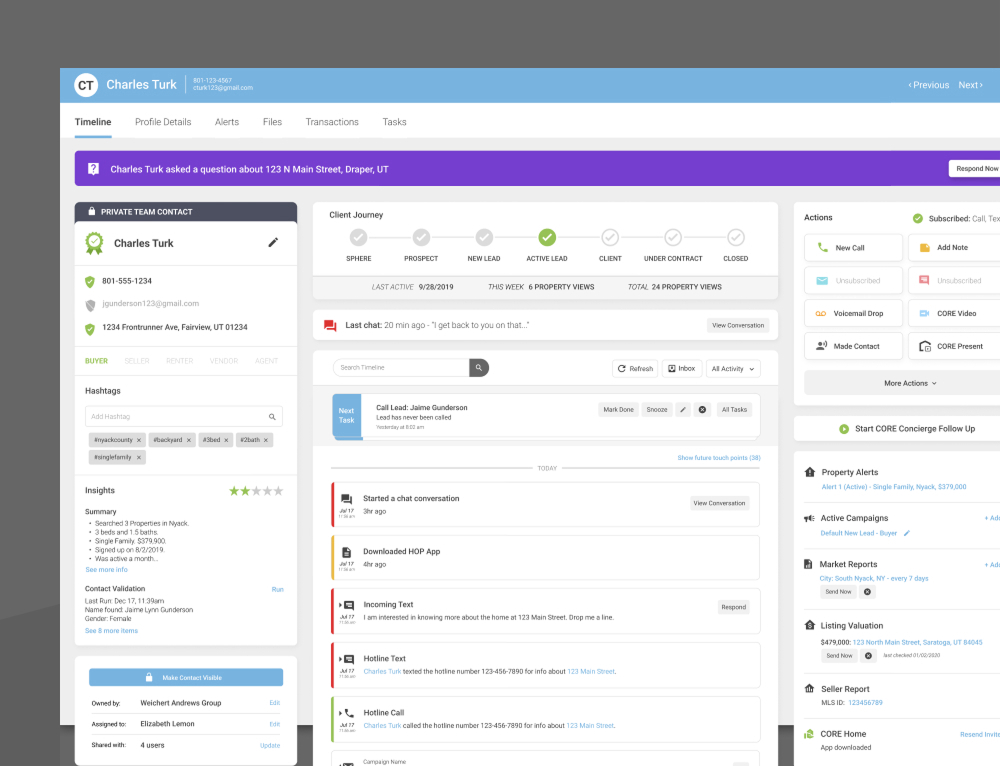Mark the Client journey stage
This screenshot has height=766, width=1000.
(610, 237)
